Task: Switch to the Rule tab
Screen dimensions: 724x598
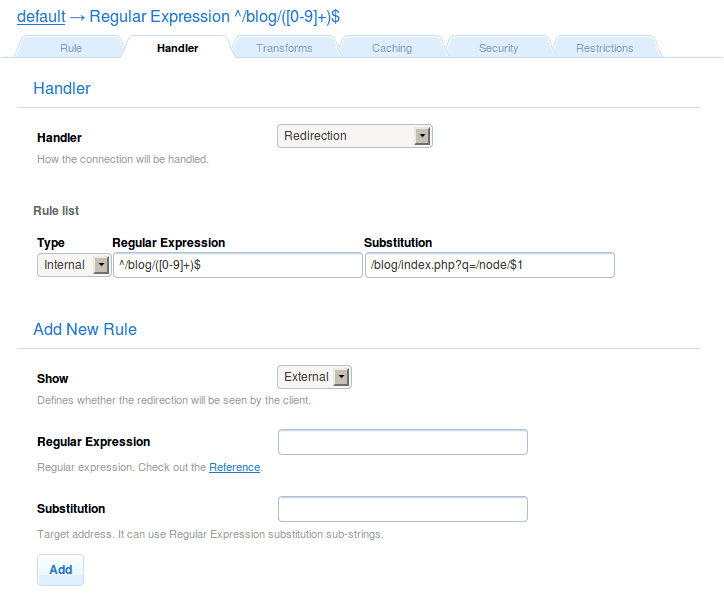Action: pyautogui.click(x=71, y=48)
